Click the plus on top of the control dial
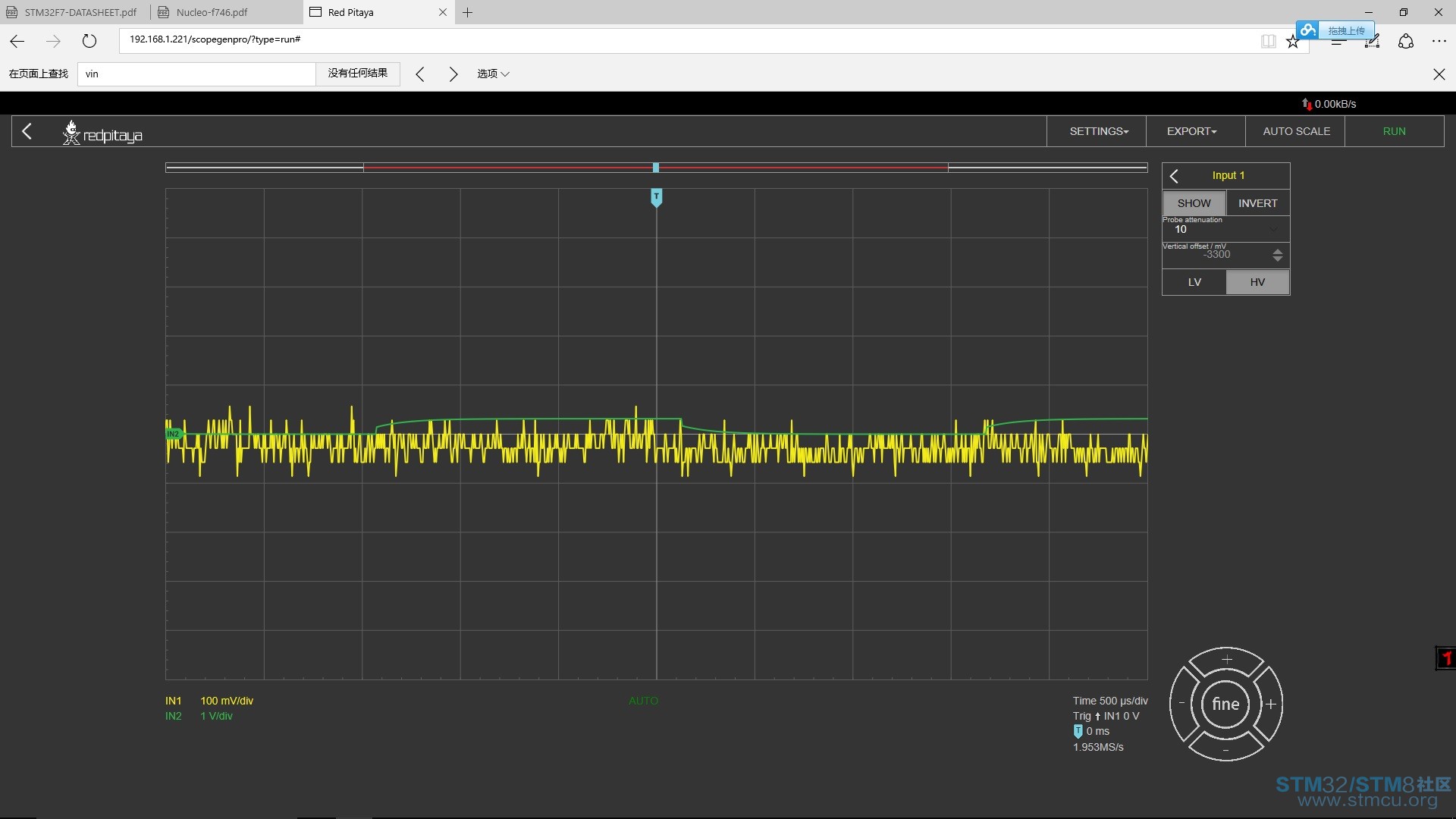 click(1227, 659)
